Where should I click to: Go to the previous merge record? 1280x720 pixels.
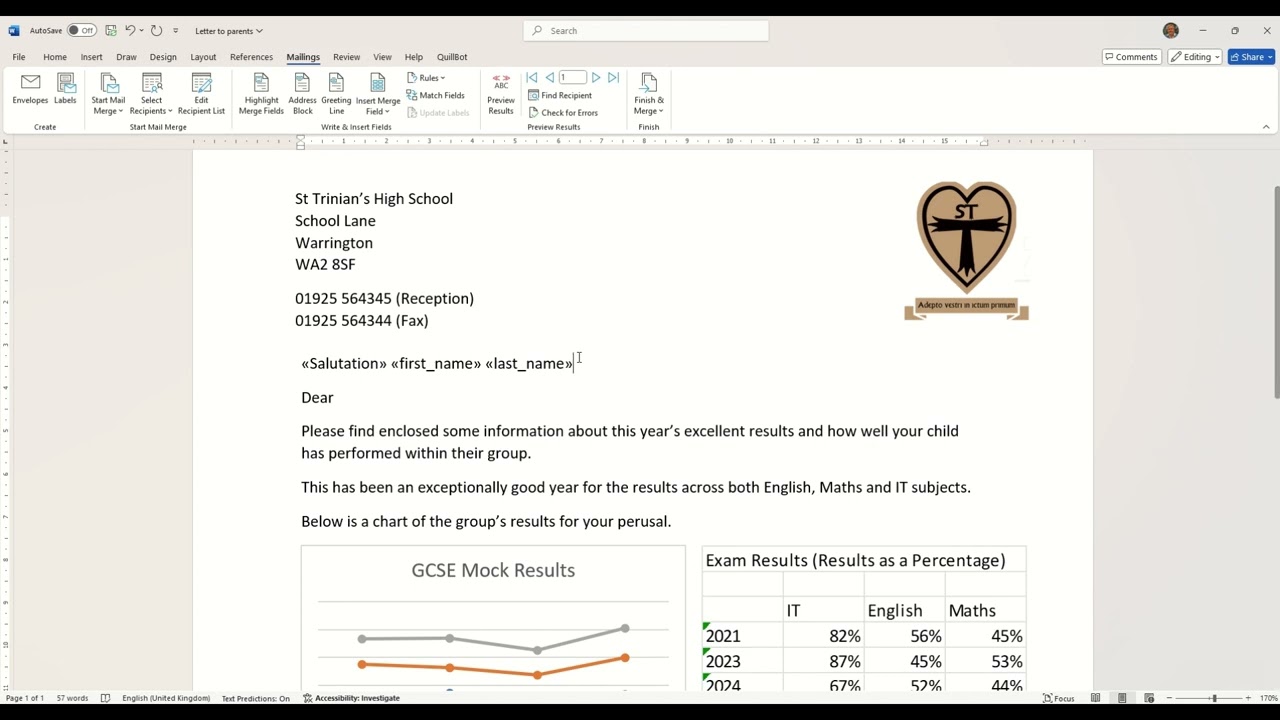coord(549,78)
